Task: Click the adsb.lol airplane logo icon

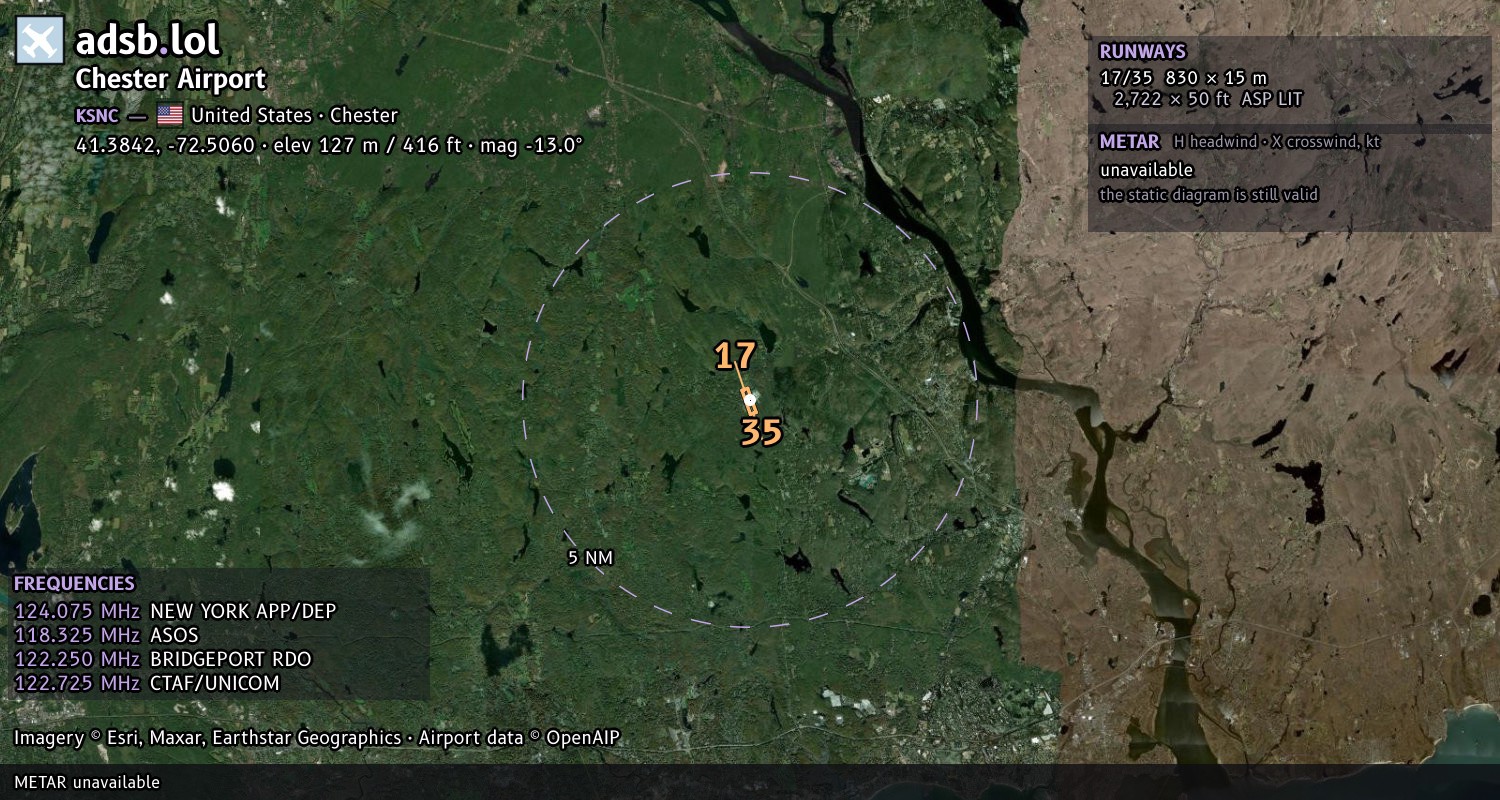Action: 40,40
